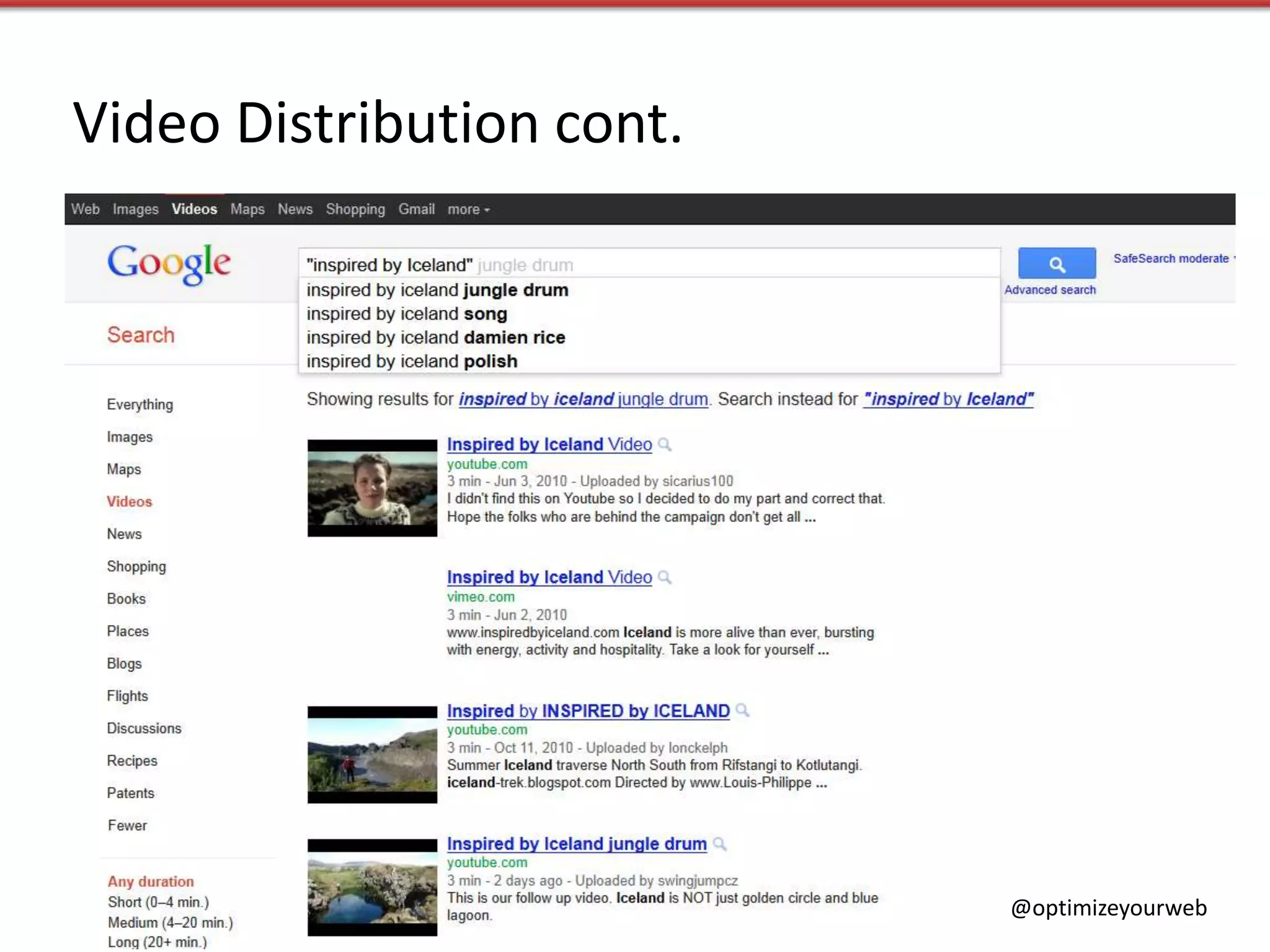1270x952 pixels.
Task: Select 'Patents' in left sidebar
Action: (130, 793)
